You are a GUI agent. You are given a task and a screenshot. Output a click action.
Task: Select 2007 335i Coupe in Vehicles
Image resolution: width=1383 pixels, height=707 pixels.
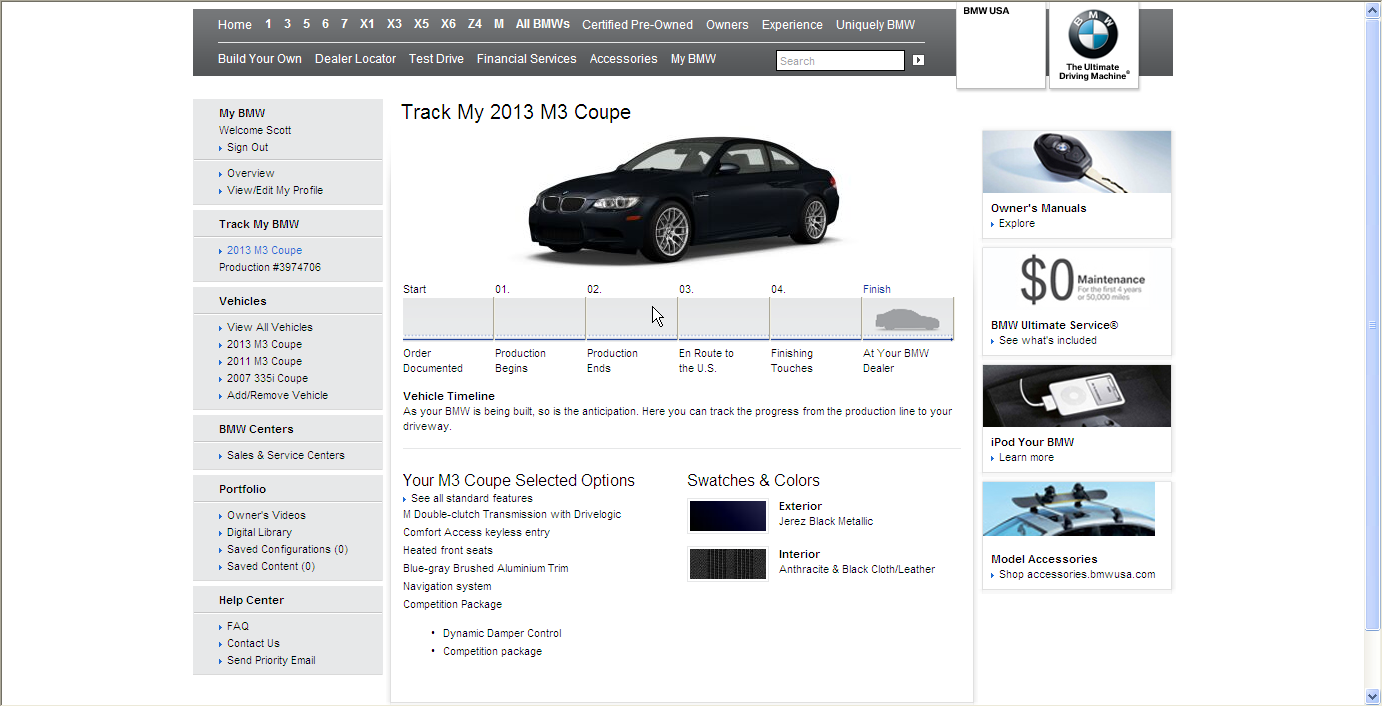click(267, 378)
